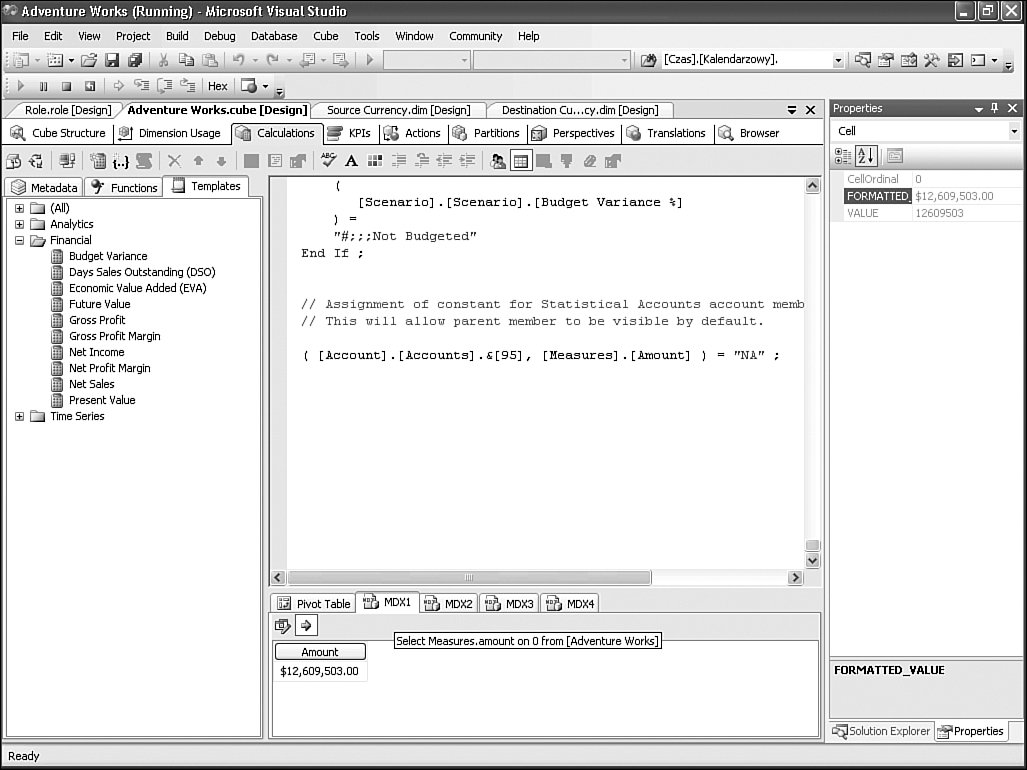1027x770 pixels.
Task: Open the Source Currency.dim [Design] document tab
Action: tap(398, 110)
